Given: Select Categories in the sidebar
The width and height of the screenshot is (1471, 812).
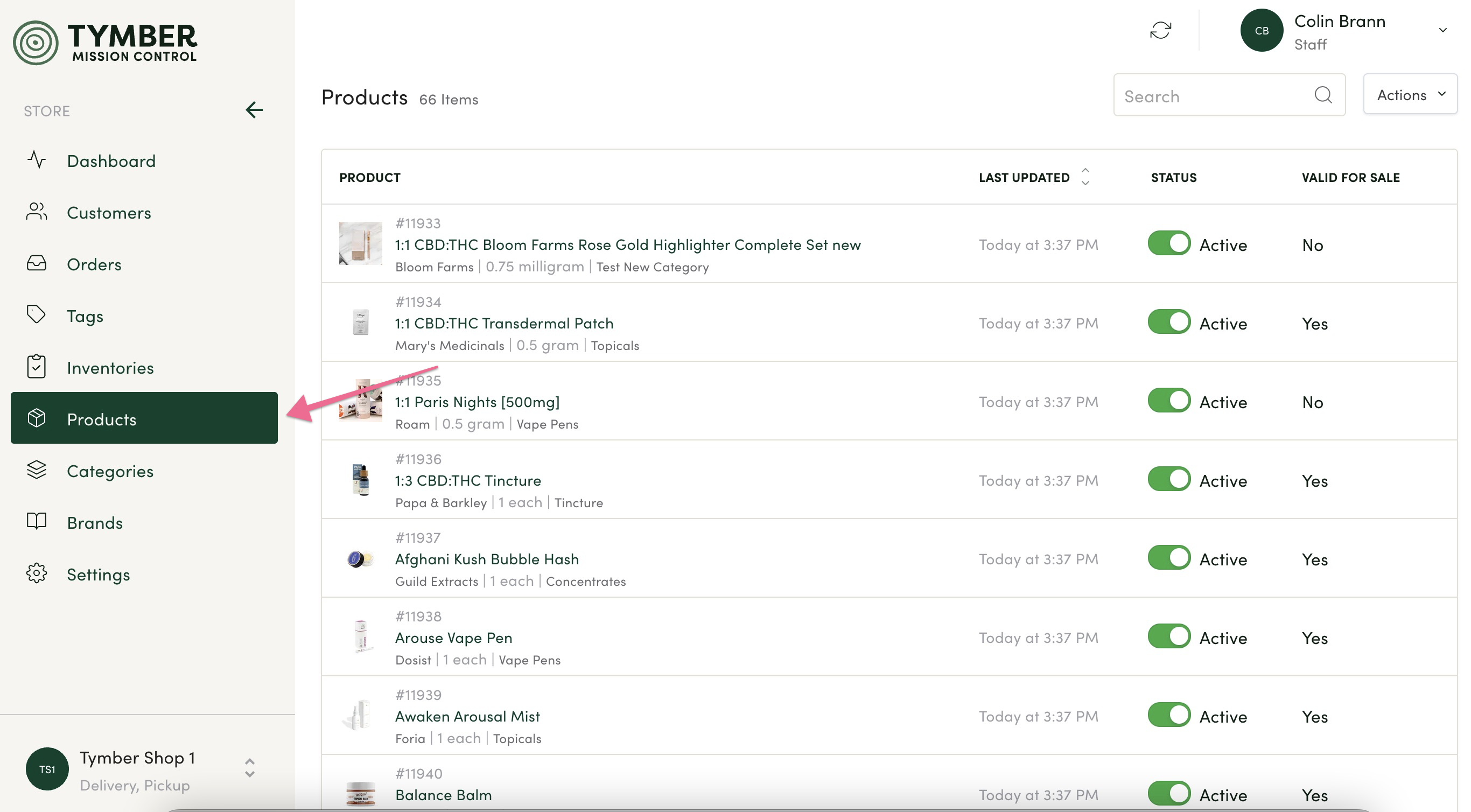Looking at the screenshot, I should 144,471.
